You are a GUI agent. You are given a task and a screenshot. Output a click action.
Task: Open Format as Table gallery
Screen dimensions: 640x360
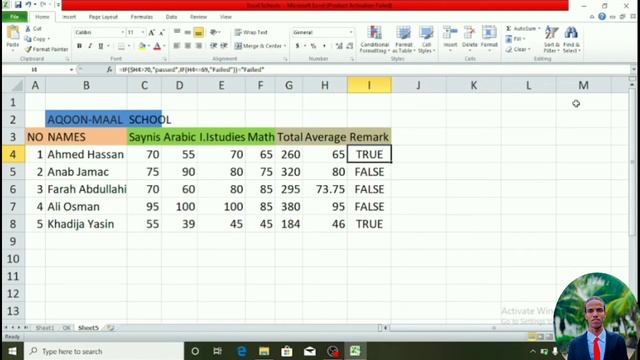tap(403, 39)
